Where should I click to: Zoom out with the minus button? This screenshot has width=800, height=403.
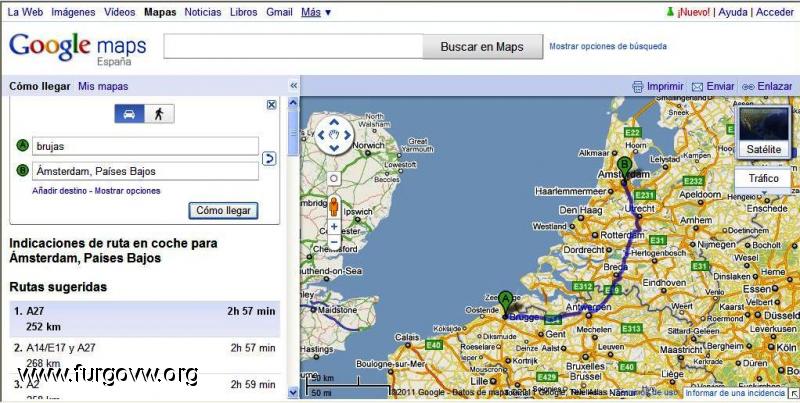coord(334,242)
